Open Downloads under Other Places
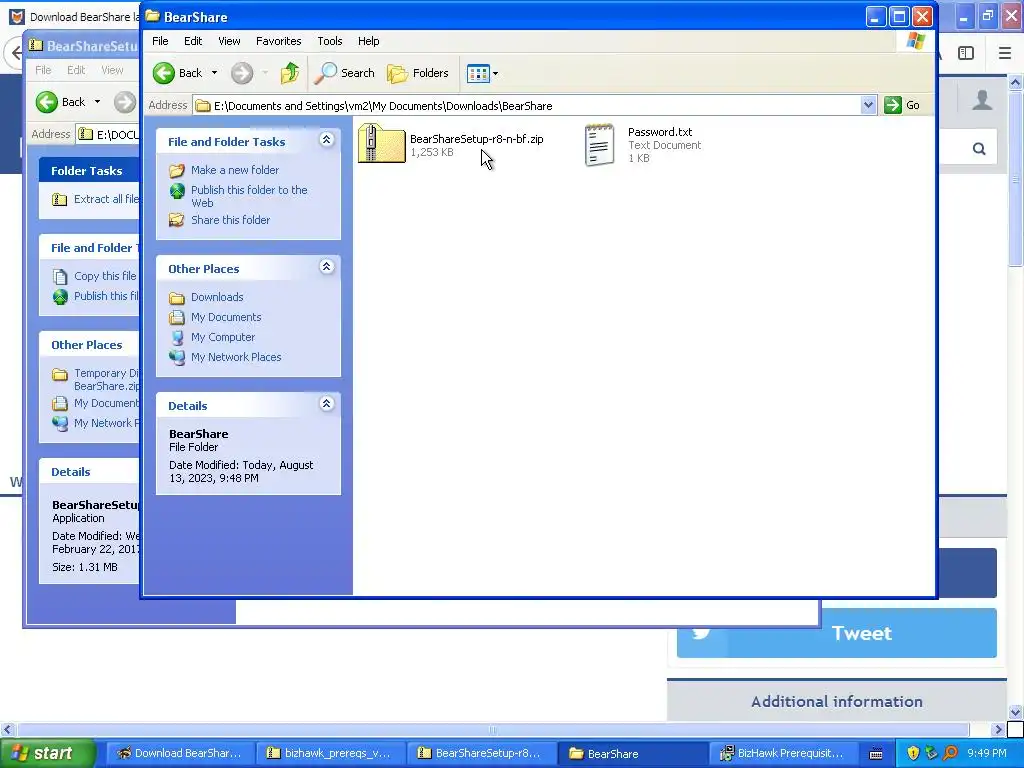 217,297
